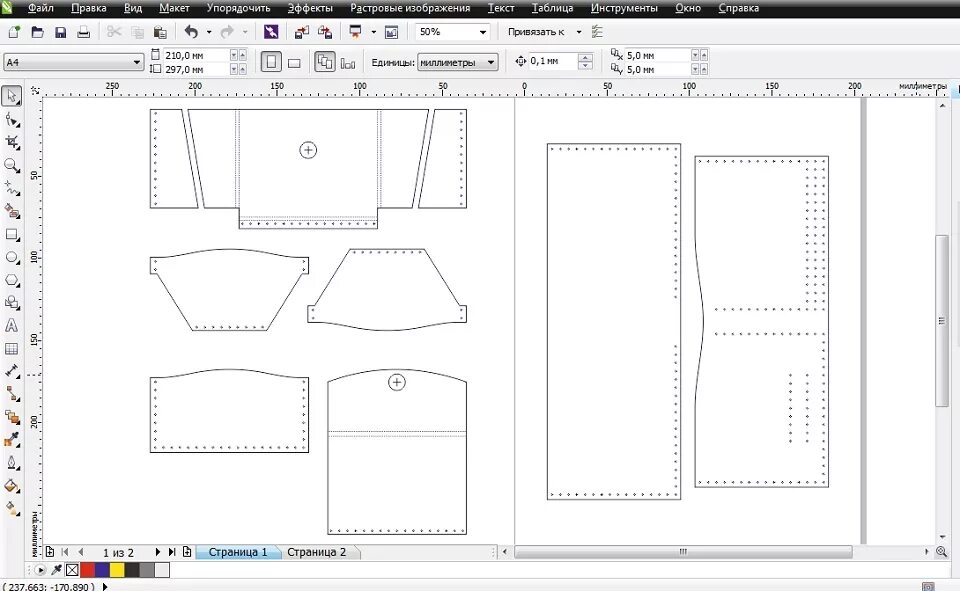Set landscape page orientation
The image size is (960, 591).
pyautogui.click(x=294, y=62)
